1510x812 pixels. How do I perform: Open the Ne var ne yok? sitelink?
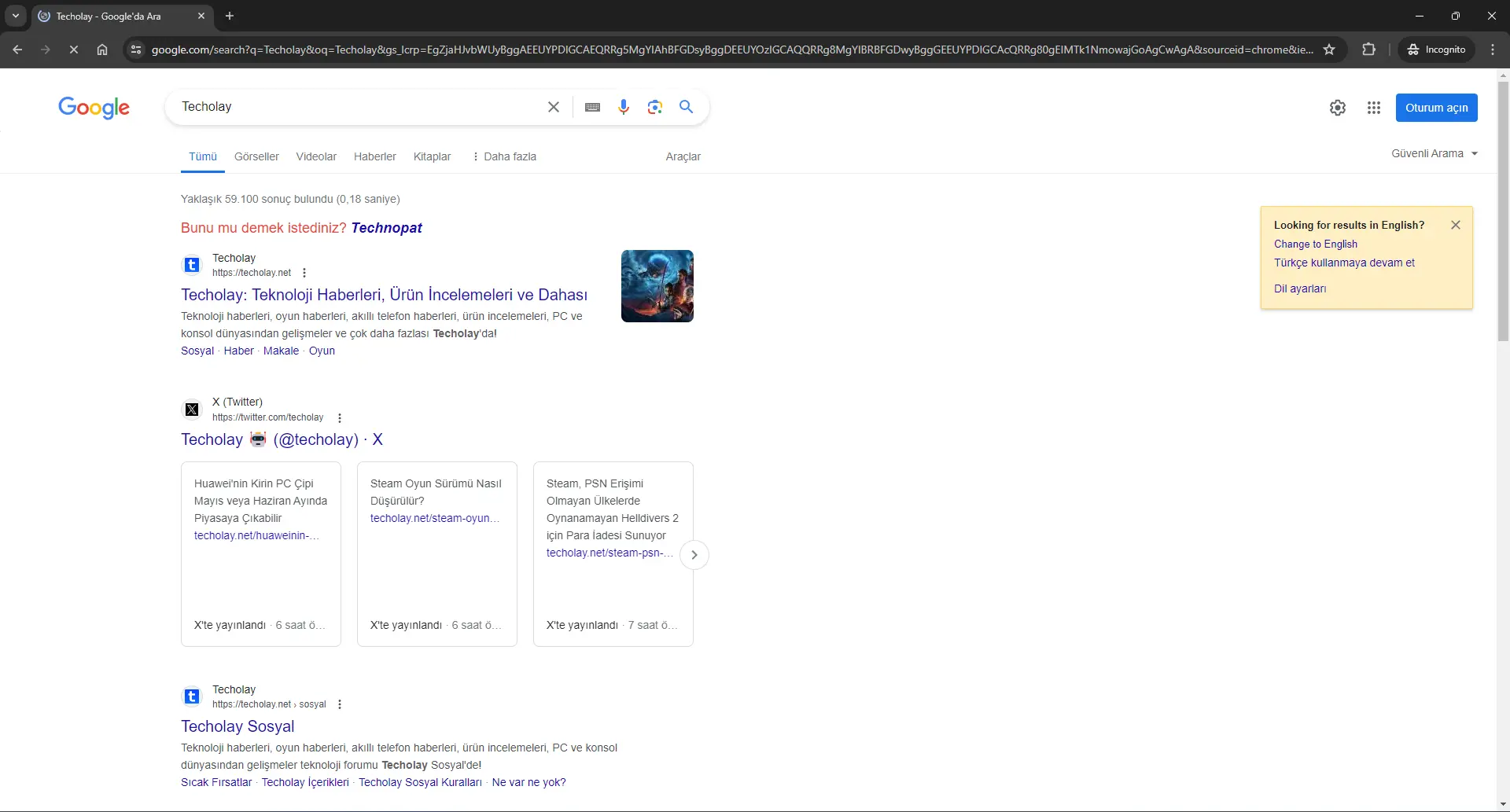pos(528,782)
